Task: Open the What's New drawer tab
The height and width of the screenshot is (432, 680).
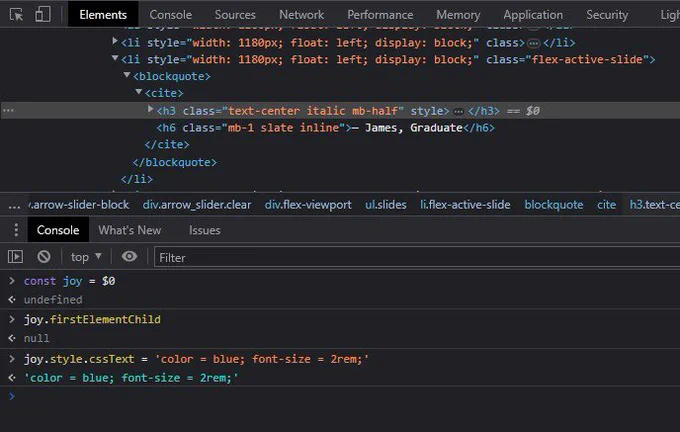Action: (x=130, y=230)
